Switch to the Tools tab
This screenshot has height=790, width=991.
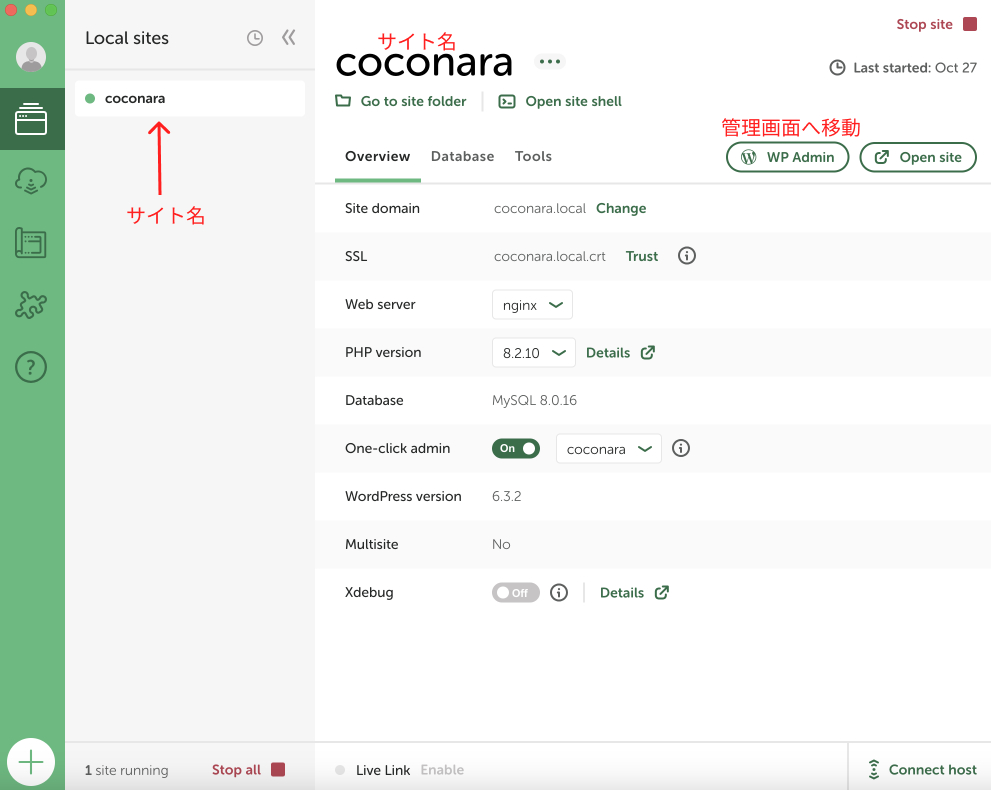point(533,156)
